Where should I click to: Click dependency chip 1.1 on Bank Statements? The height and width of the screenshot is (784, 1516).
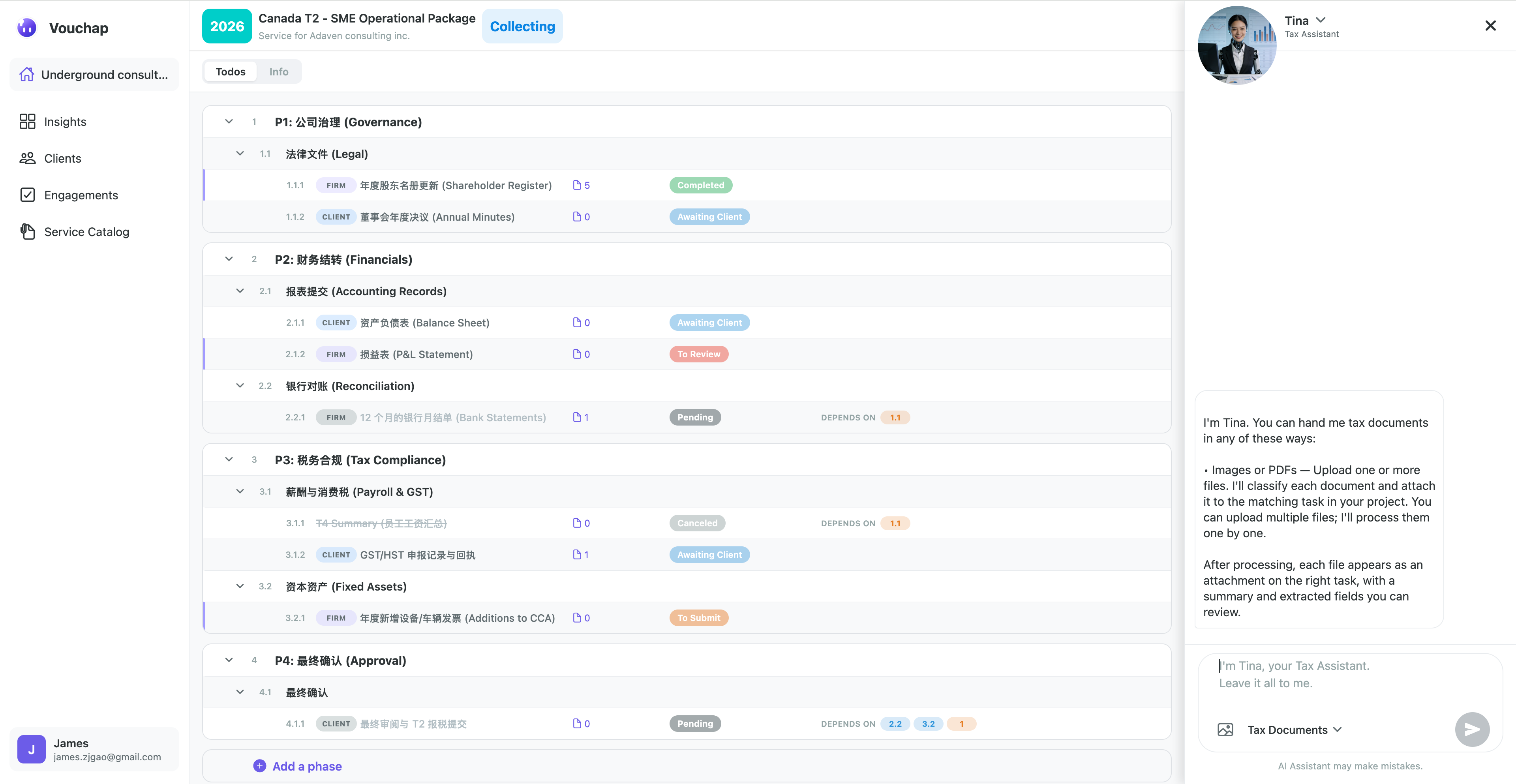896,417
